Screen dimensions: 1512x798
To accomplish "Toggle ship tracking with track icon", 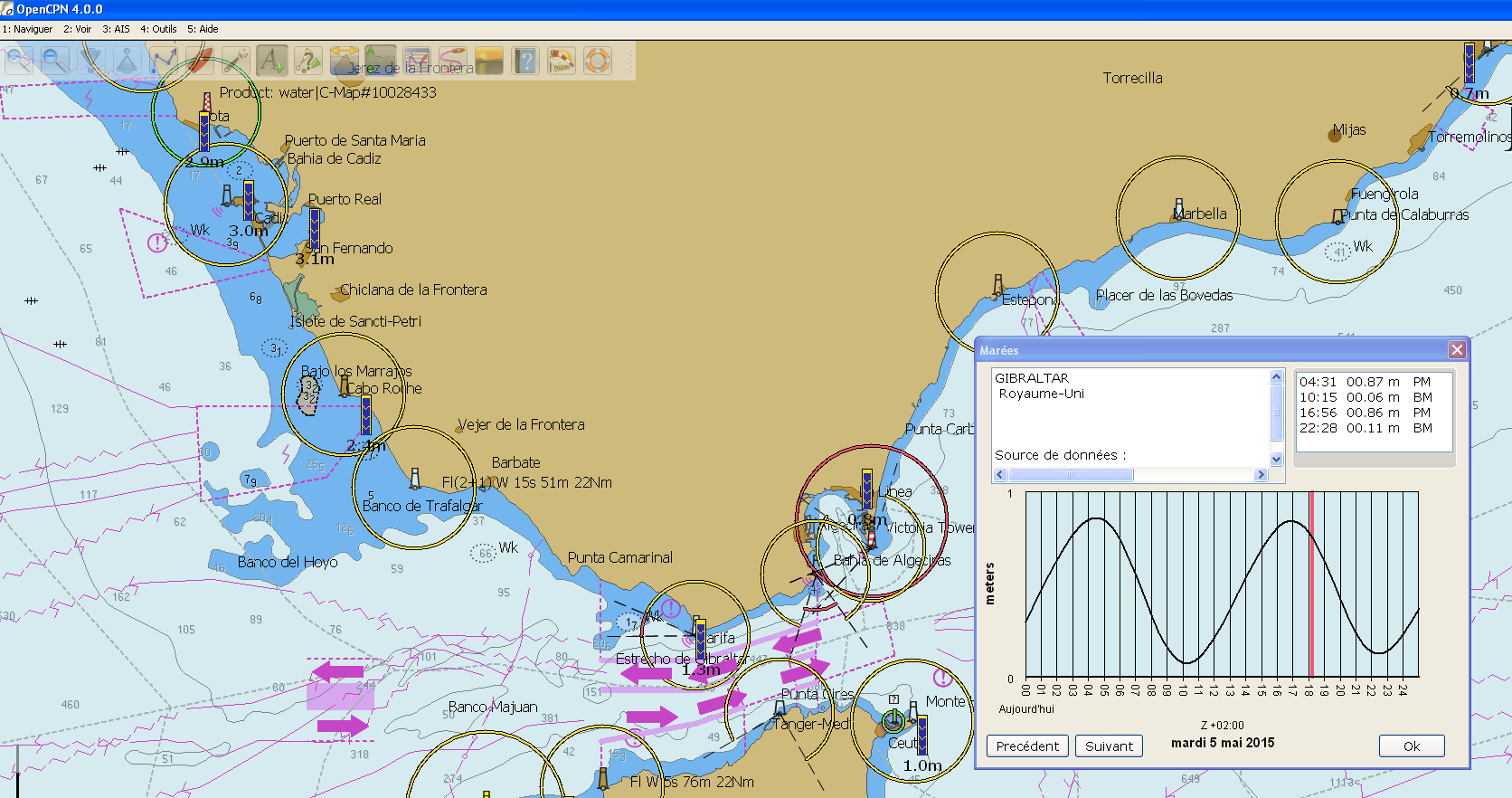I will pos(452,61).
